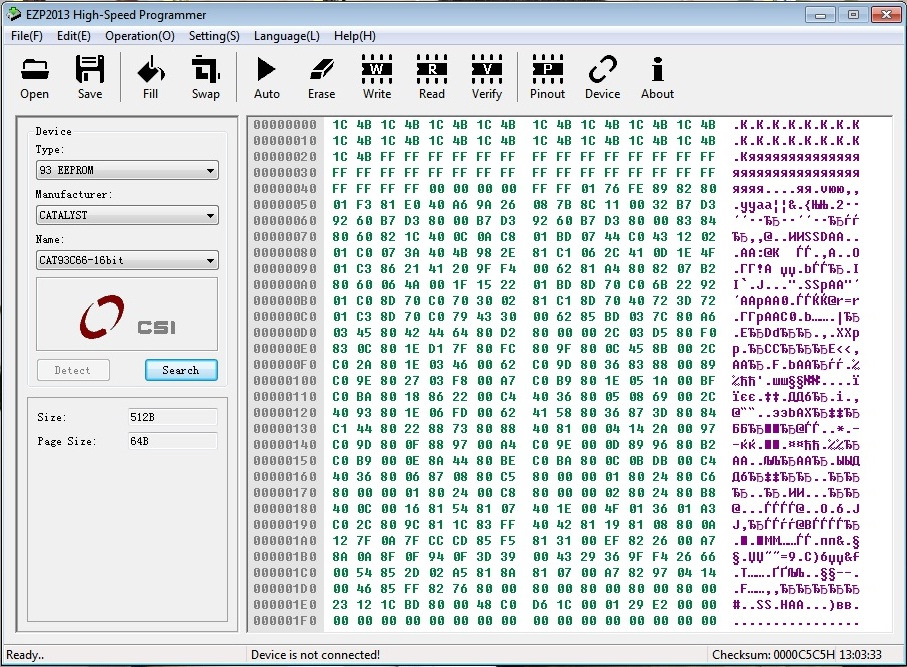Expand the Name dropdown showing CAT93C66-16bit

(x=126, y=261)
